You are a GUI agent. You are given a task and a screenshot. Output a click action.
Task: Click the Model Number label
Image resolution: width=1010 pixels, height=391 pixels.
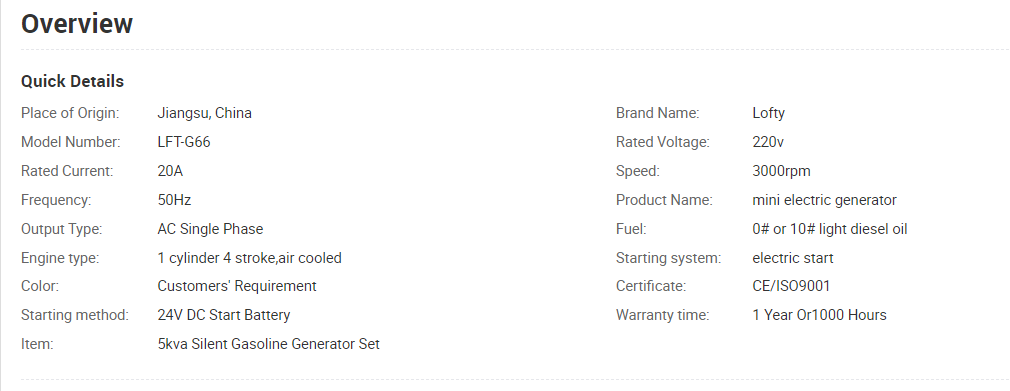[71, 142]
